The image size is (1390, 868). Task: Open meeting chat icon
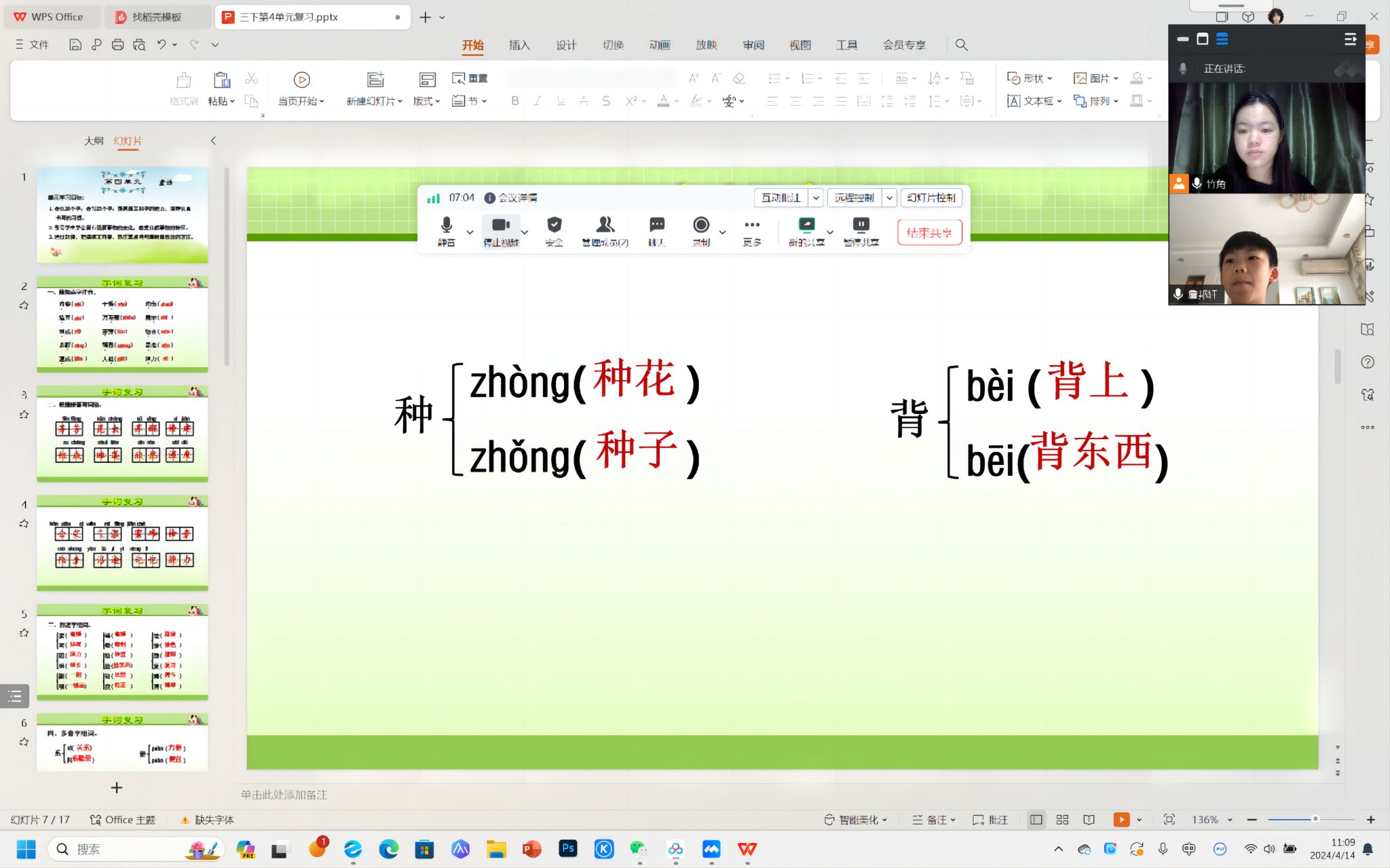coord(656,231)
